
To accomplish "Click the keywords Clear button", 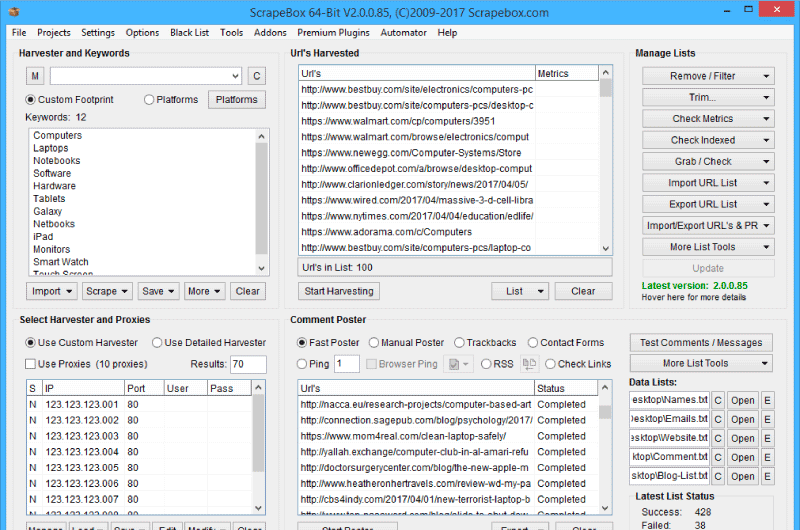I will click(x=247, y=291).
